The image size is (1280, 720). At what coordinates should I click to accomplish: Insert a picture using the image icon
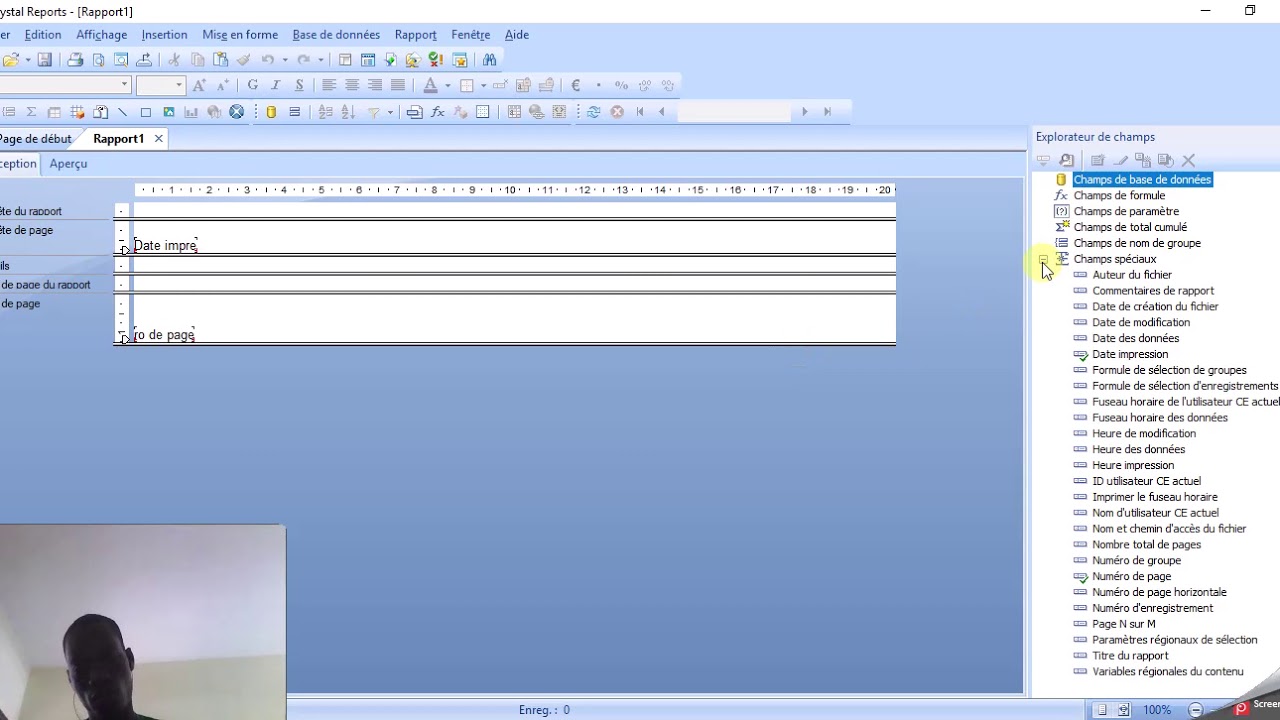point(169,112)
